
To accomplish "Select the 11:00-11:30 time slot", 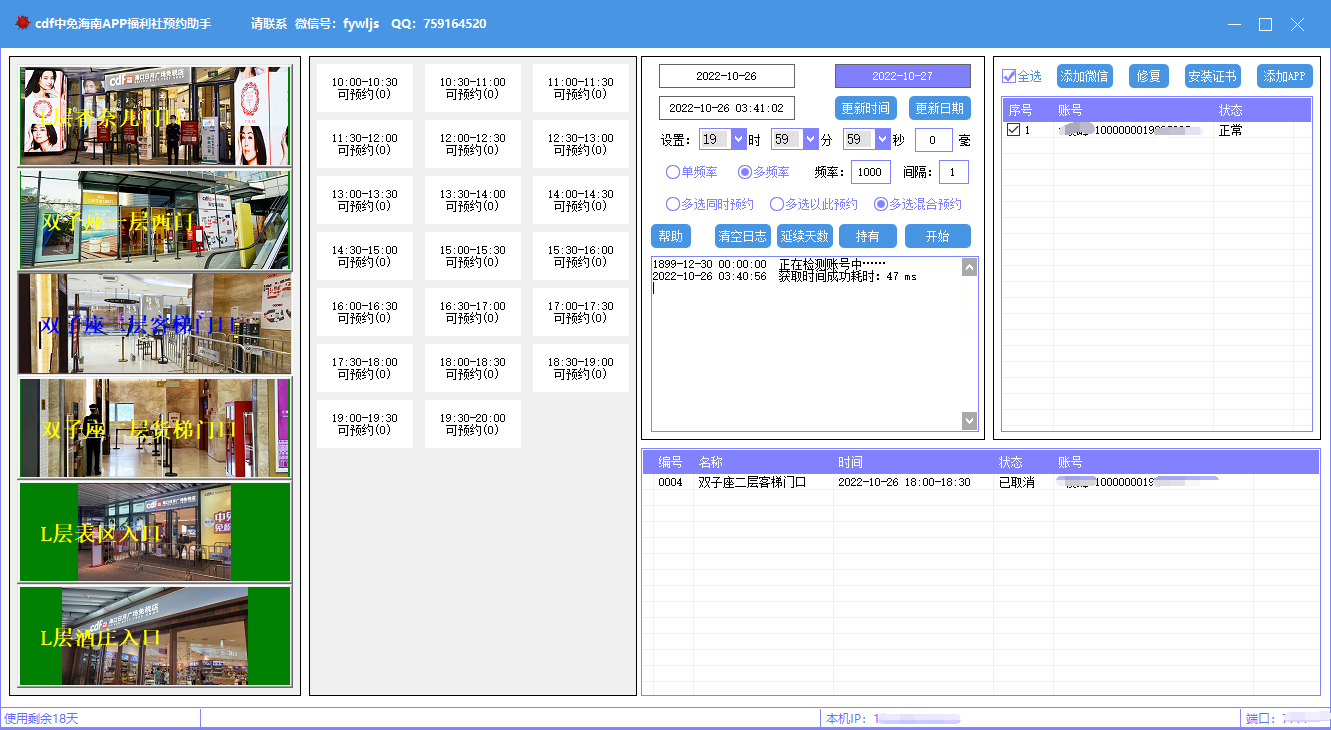I will (581, 88).
